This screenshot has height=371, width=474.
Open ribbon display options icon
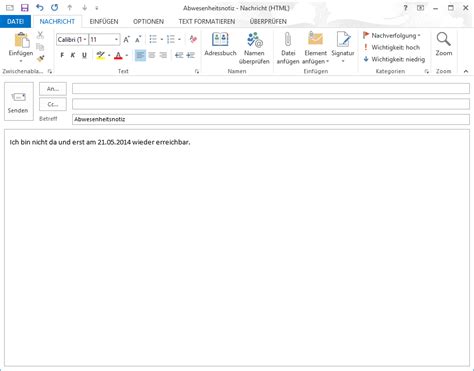click(x=420, y=8)
